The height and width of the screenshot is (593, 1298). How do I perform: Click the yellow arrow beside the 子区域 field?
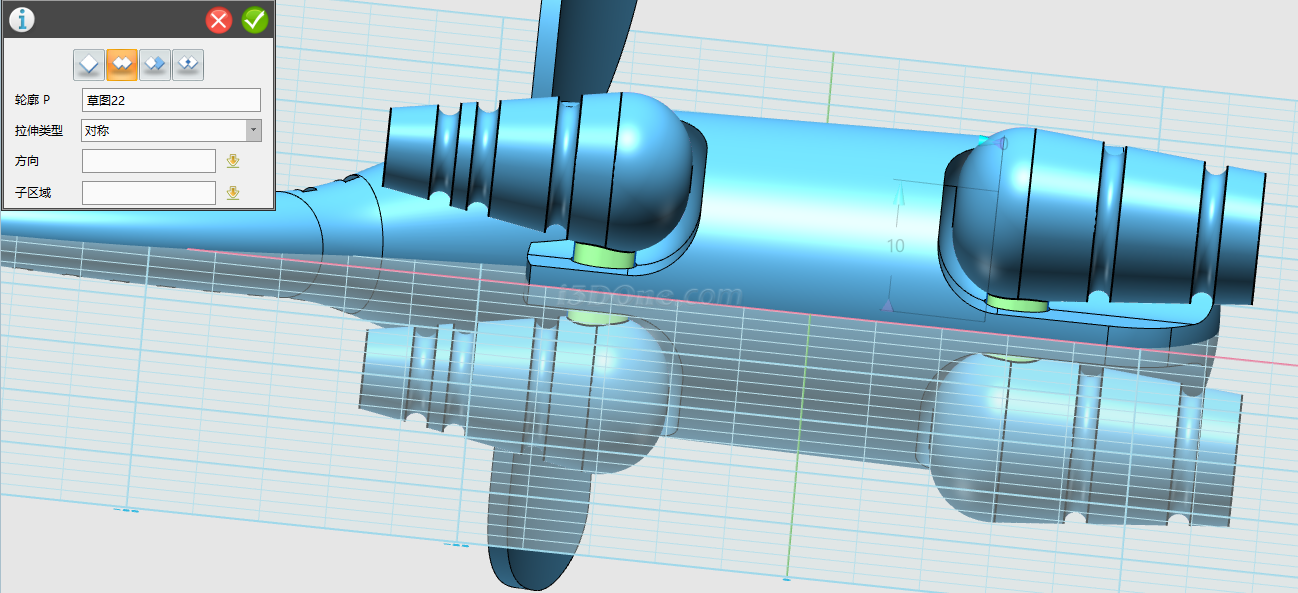click(233, 193)
